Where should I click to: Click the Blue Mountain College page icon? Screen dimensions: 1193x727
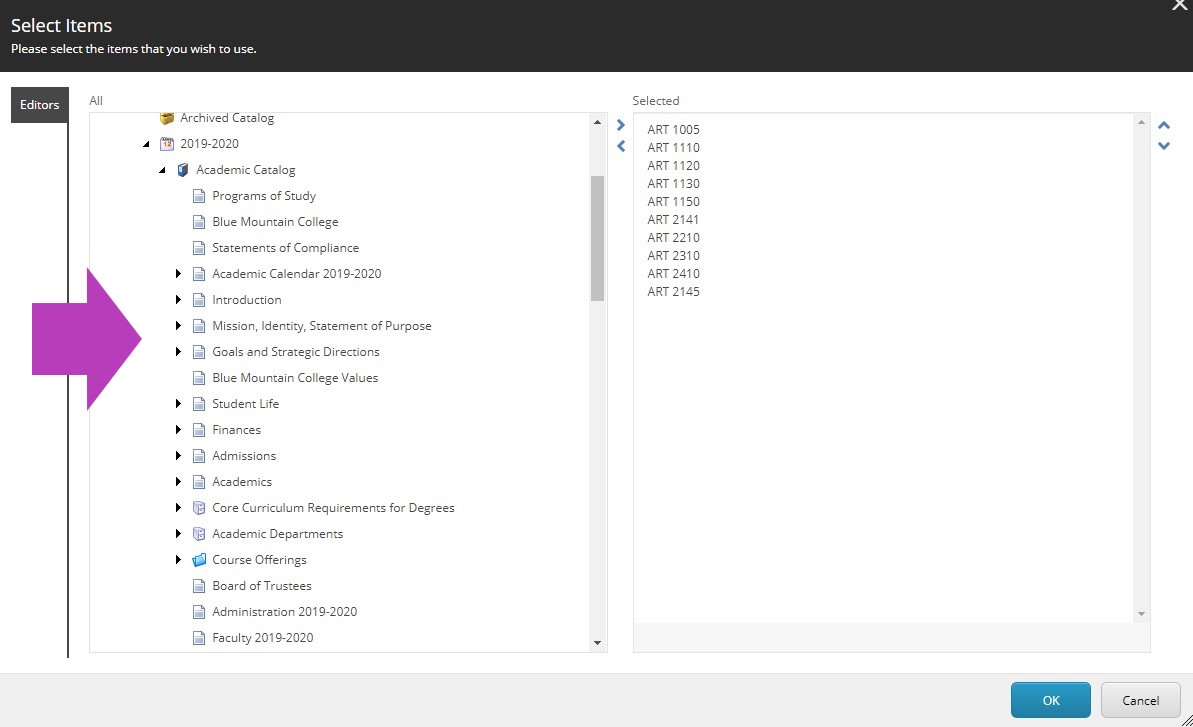click(x=199, y=222)
